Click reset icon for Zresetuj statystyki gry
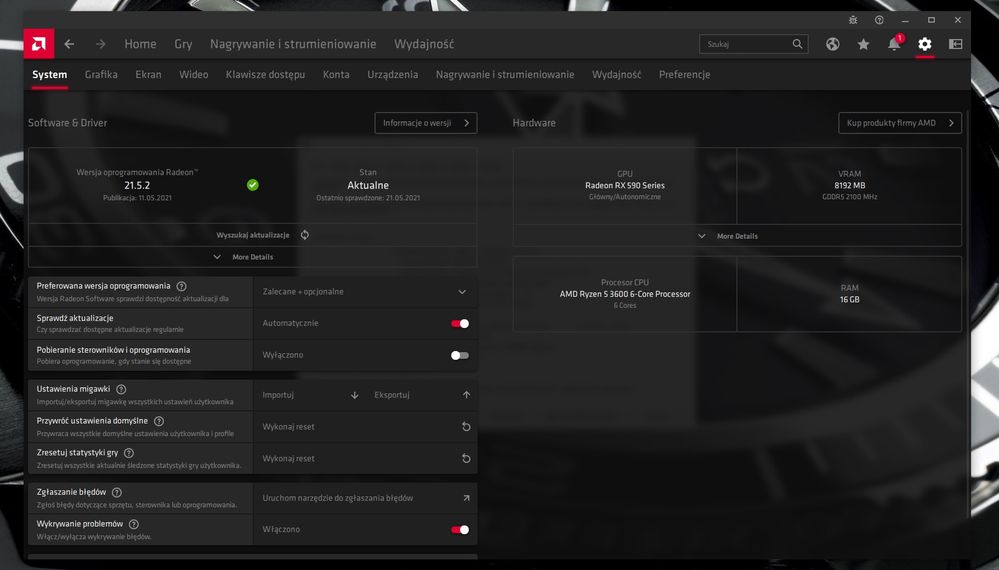999x570 pixels. click(x=466, y=459)
